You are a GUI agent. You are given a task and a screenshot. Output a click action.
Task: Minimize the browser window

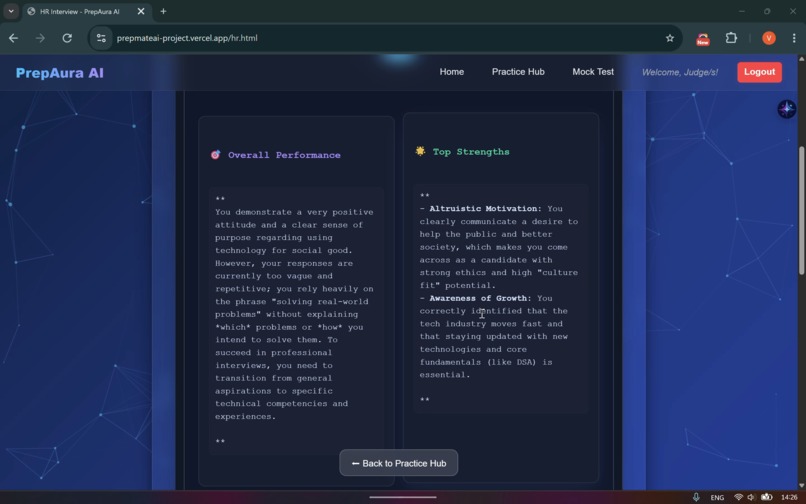pyautogui.click(x=741, y=11)
